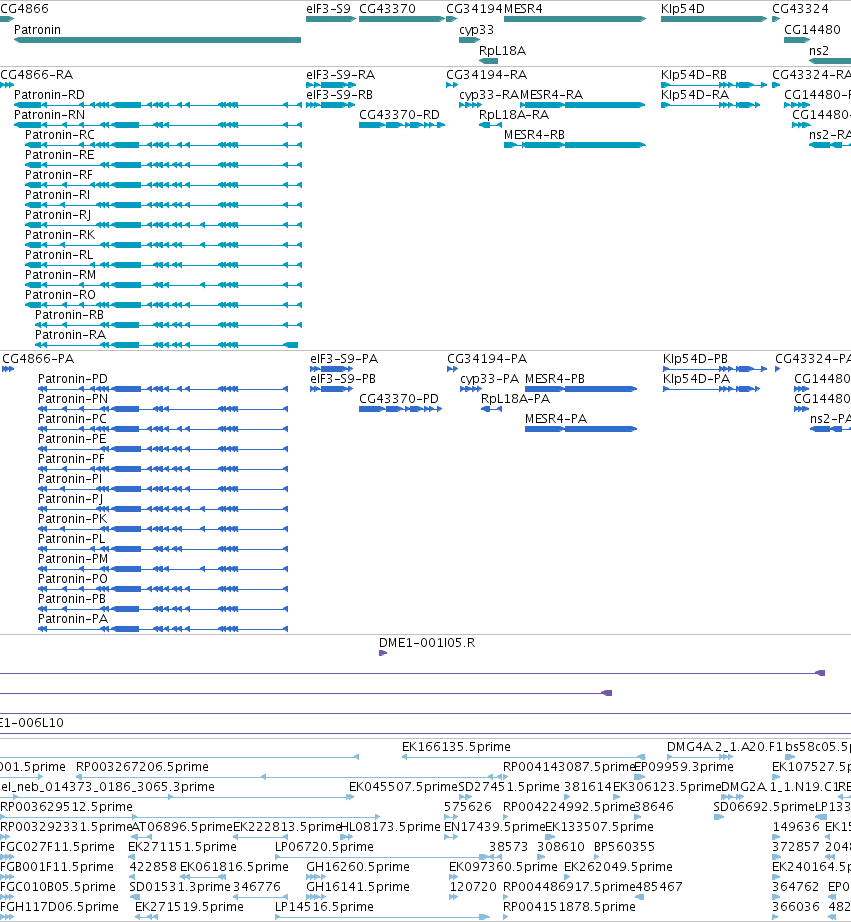
Task: Click the Patronin-RK transcript label
Action: click(x=60, y=235)
